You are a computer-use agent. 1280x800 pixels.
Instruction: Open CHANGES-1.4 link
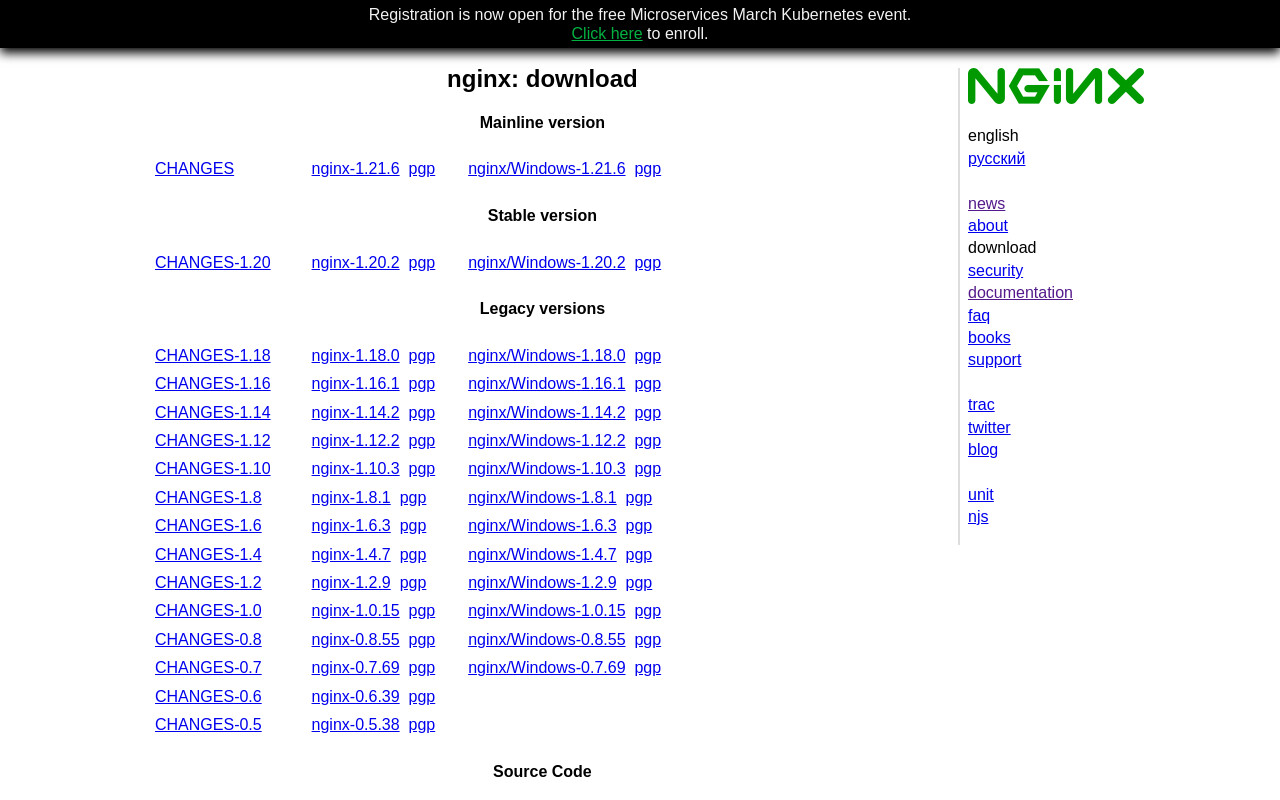208,555
